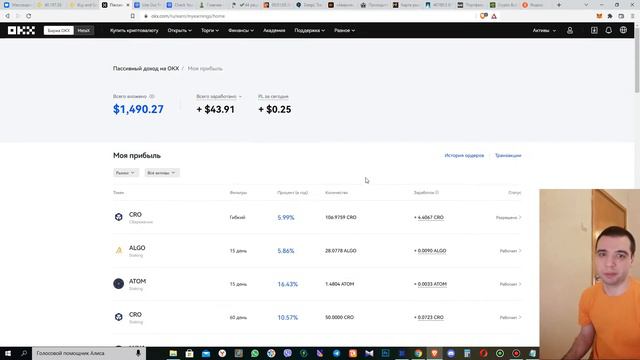Toggle to MetaX mode in header

84,31
